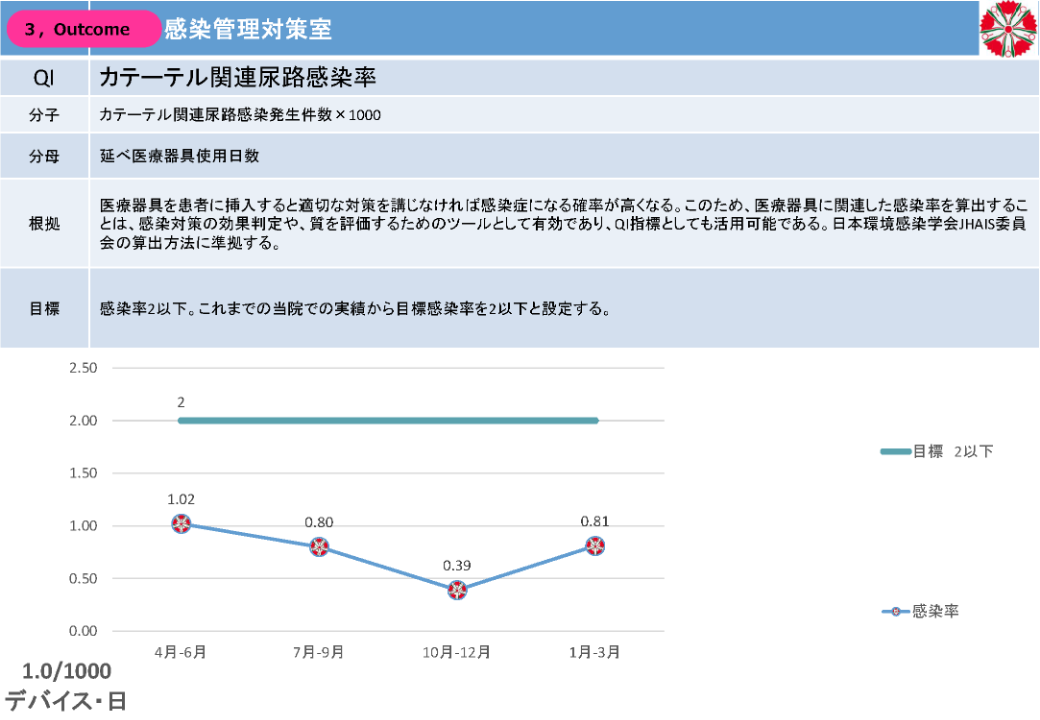
Task: Select the 10月-12月 x-axis label
Action: point(457,652)
